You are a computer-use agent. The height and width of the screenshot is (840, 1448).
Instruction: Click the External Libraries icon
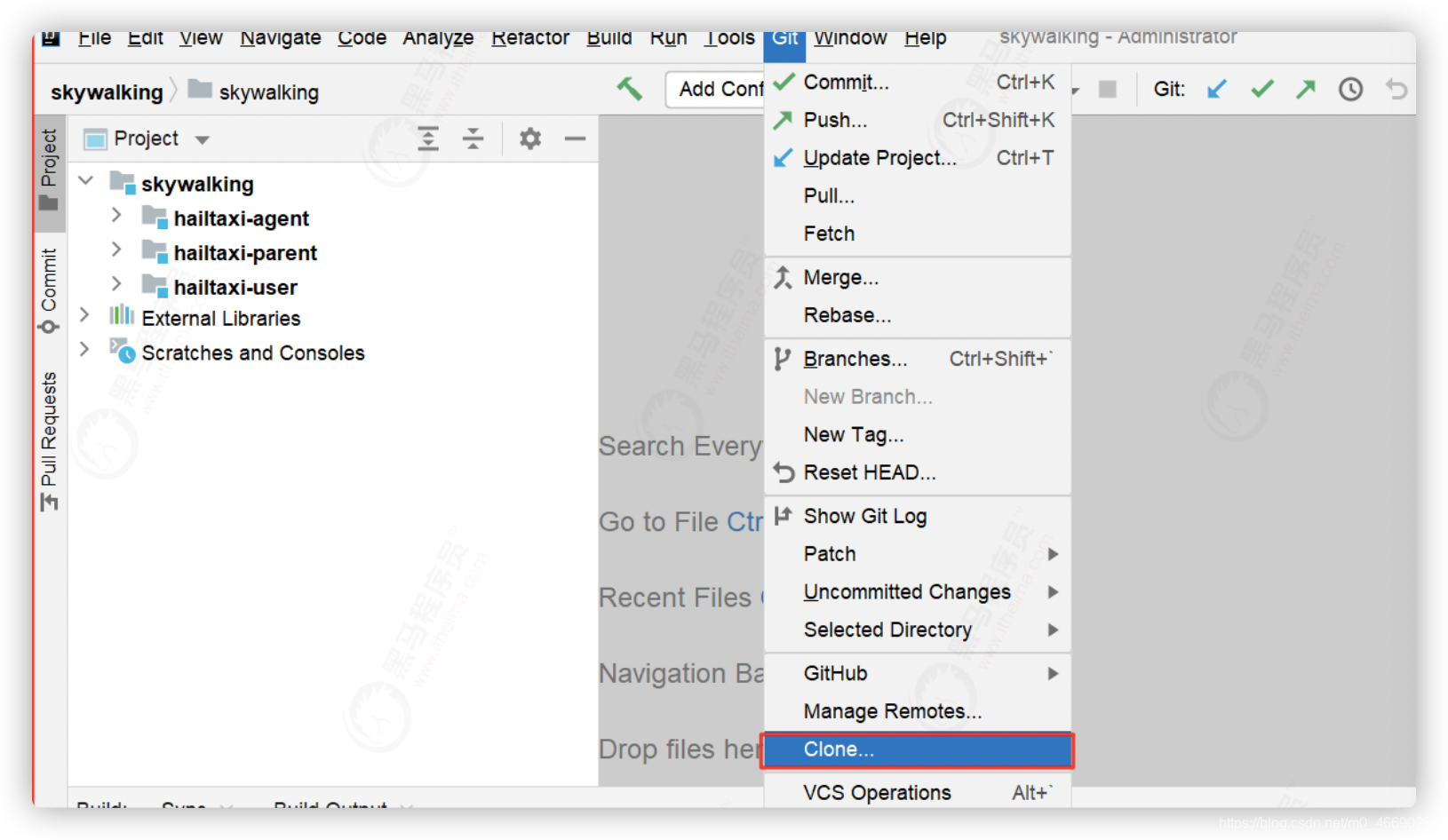[122, 316]
